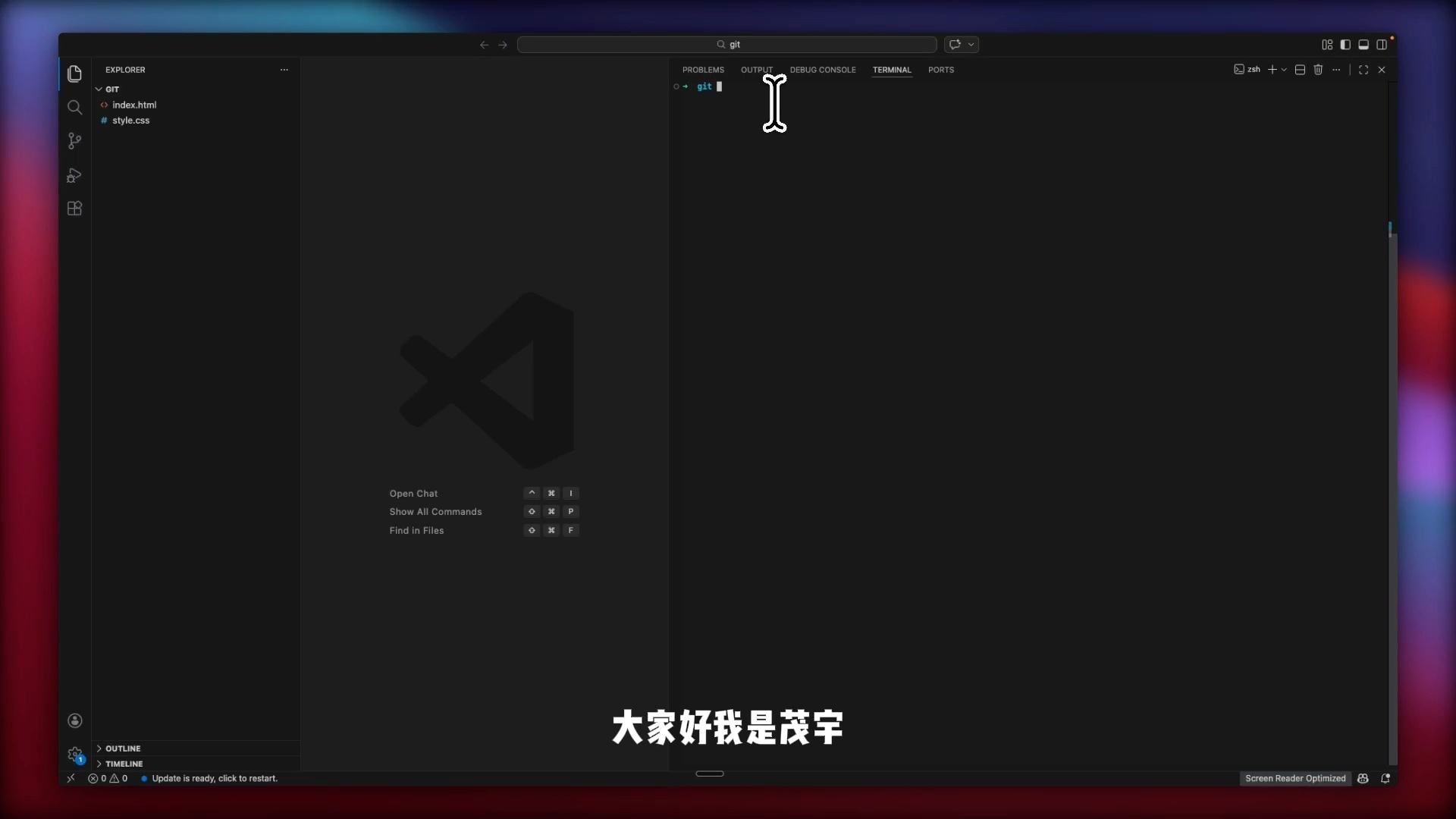Toggle the bottom panel layout button
This screenshot has height=819, width=1456.
1363,45
